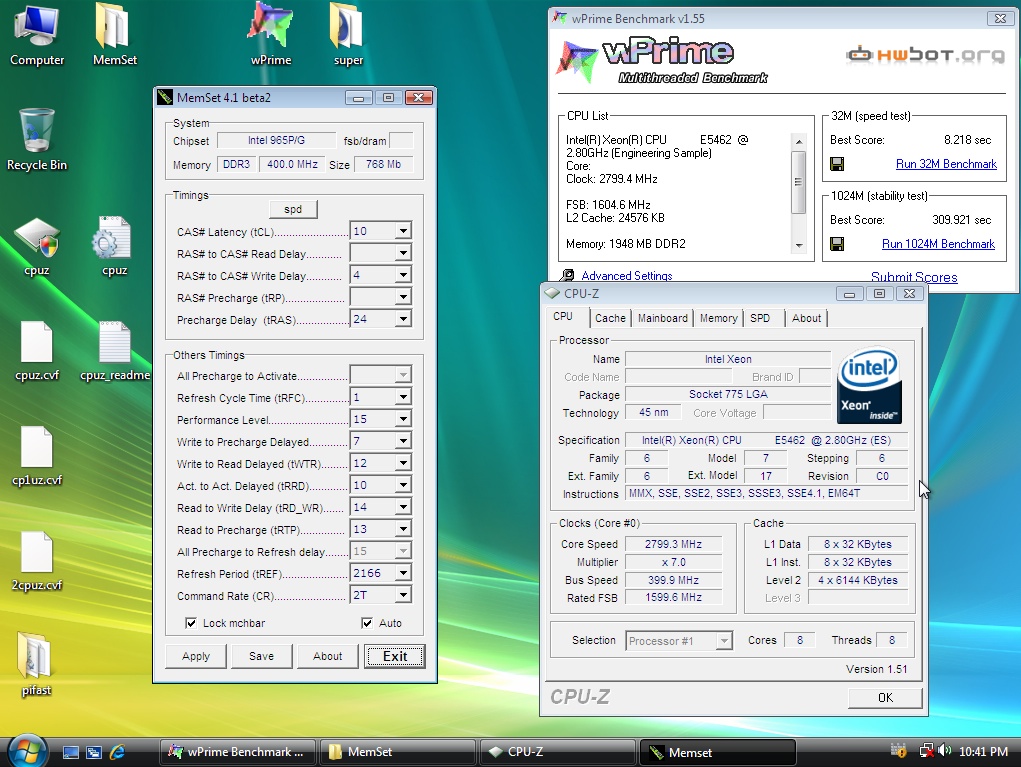Open the Recycle Bin

pos(37,139)
